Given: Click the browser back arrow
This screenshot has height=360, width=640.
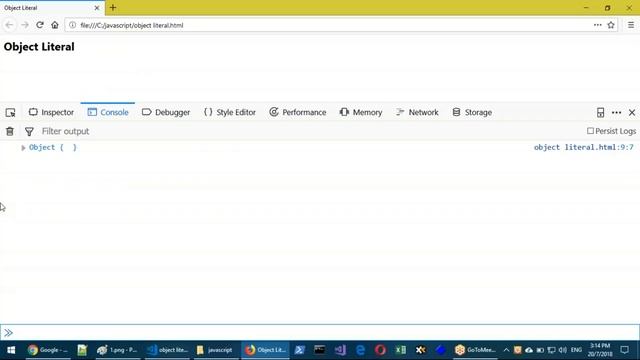Looking at the screenshot, I should [x=9, y=25].
